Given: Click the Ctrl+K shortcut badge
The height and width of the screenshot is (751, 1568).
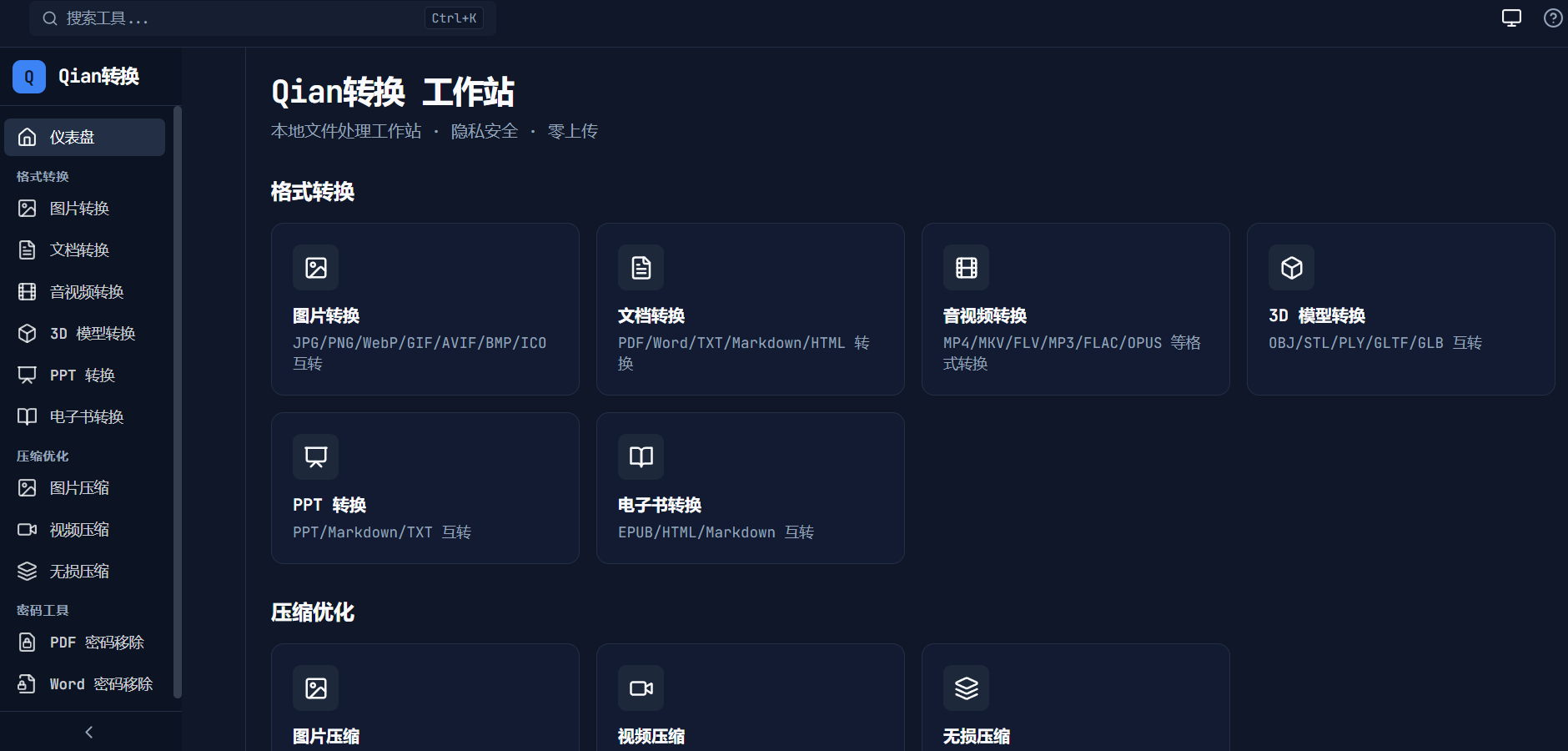Looking at the screenshot, I should pos(454,18).
